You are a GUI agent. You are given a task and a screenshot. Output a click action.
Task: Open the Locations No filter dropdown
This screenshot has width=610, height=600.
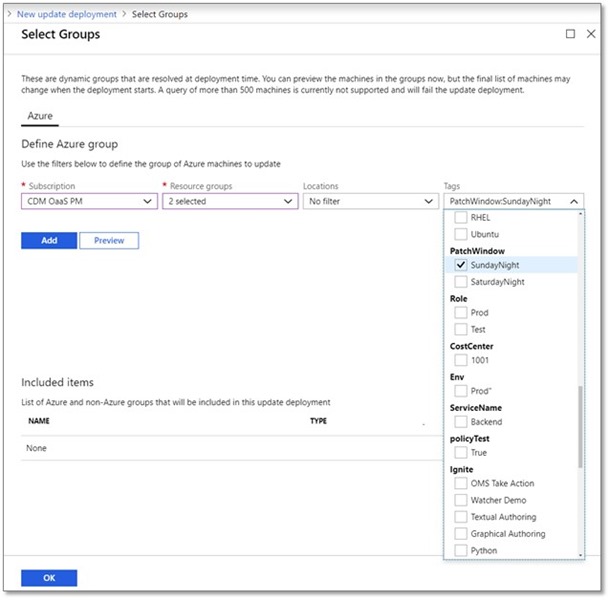(x=371, y=202)
